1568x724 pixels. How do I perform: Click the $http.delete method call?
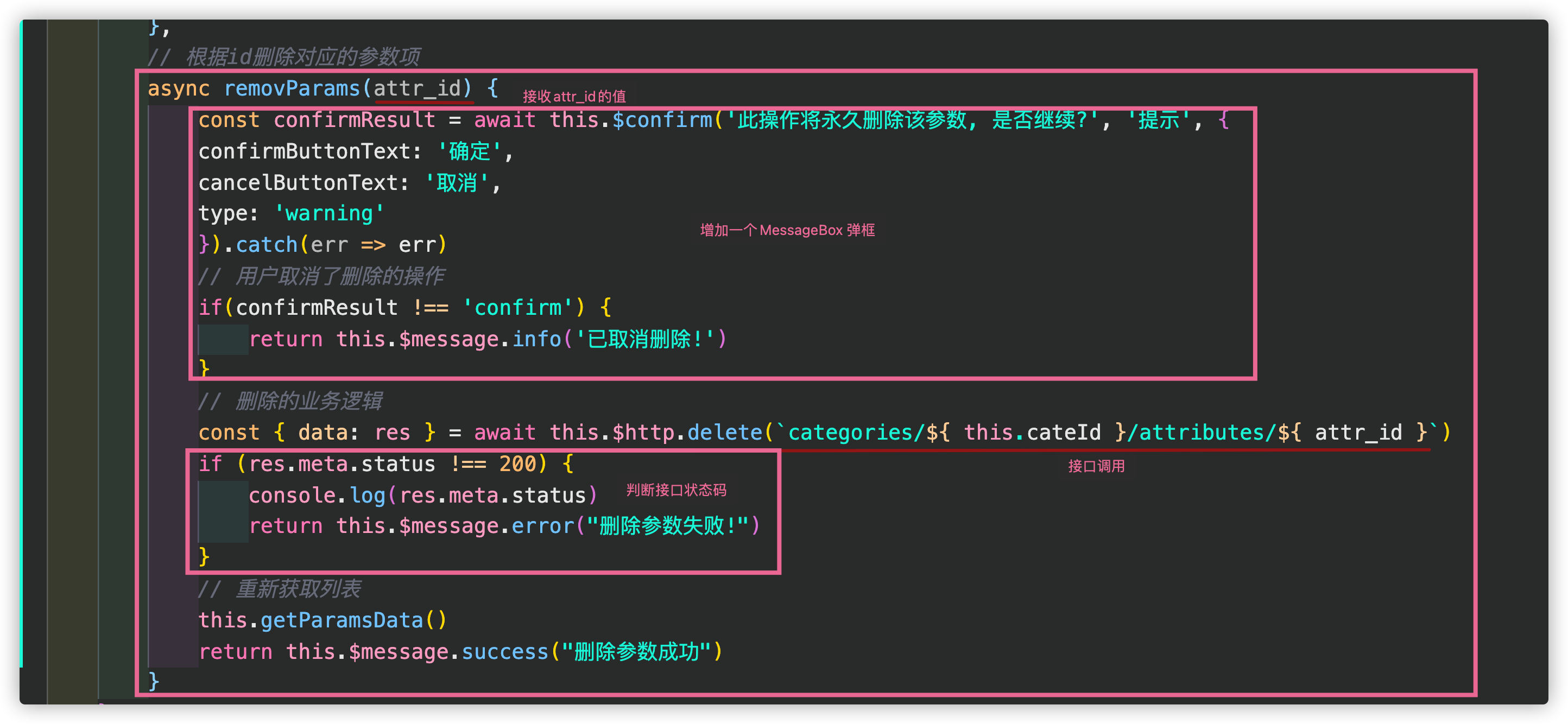[x=687, y=433]
